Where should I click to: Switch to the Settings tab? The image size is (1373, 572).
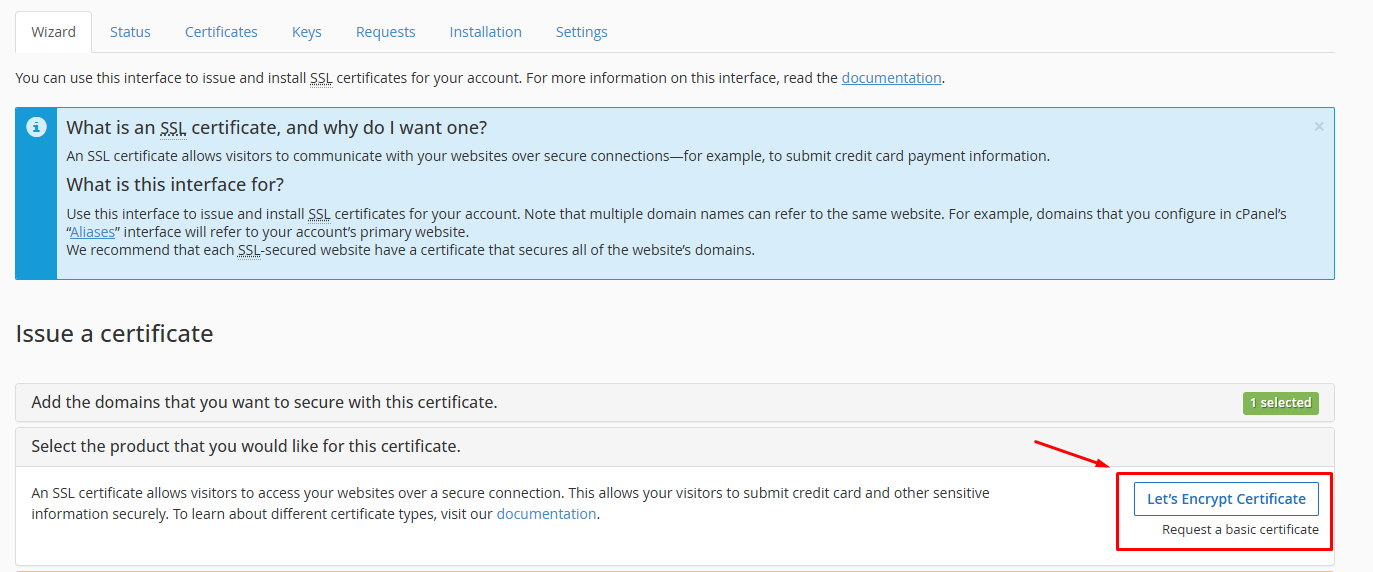(x=582, y=32)
